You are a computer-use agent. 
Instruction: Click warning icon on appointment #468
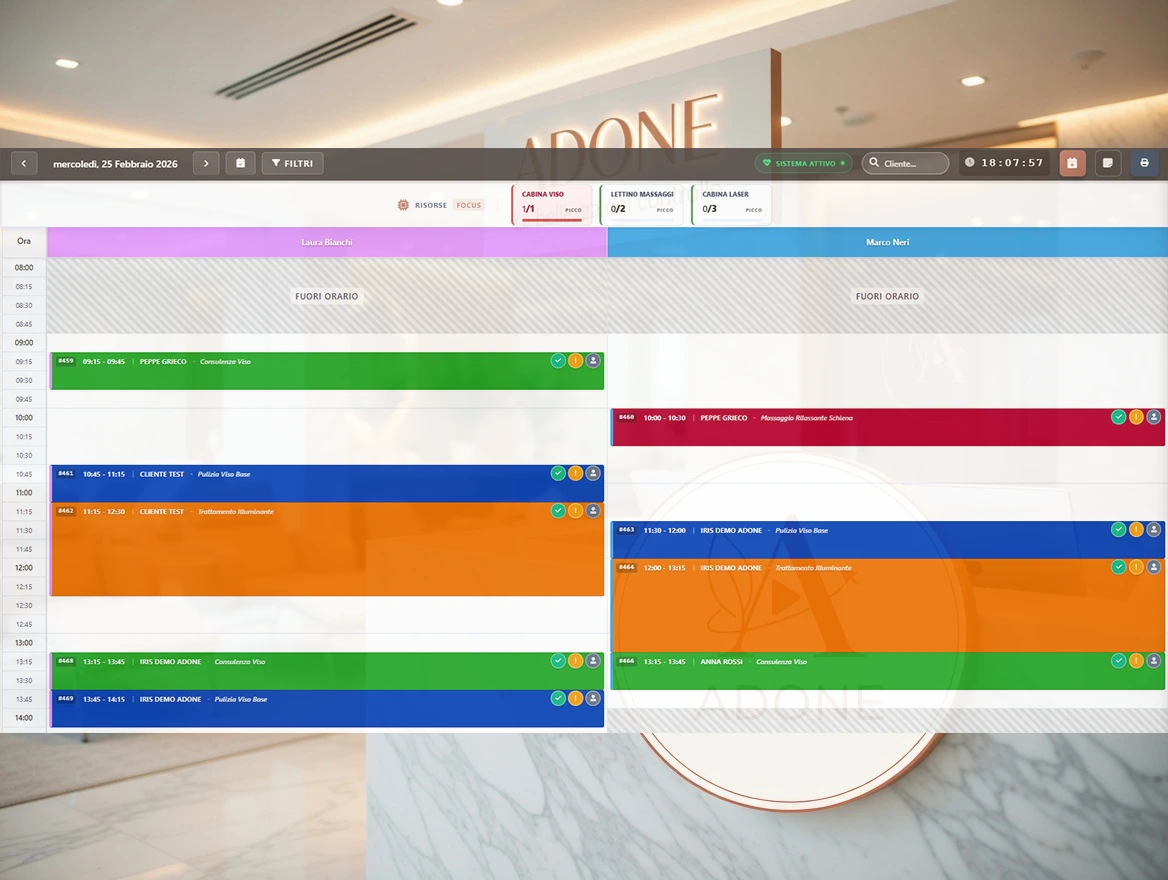pyautogui.click(x=575, y=661)
